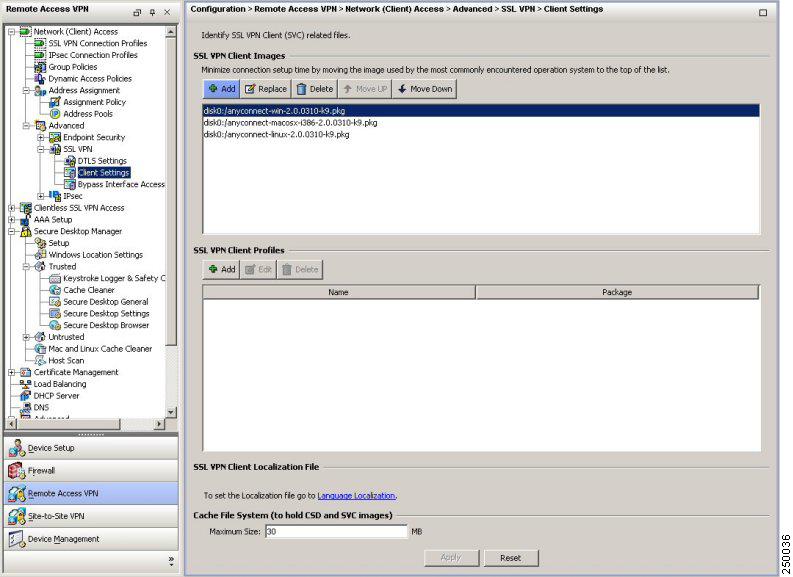Delete the selected client image
This screenshot has height=577, width=793.
[315, 89]
